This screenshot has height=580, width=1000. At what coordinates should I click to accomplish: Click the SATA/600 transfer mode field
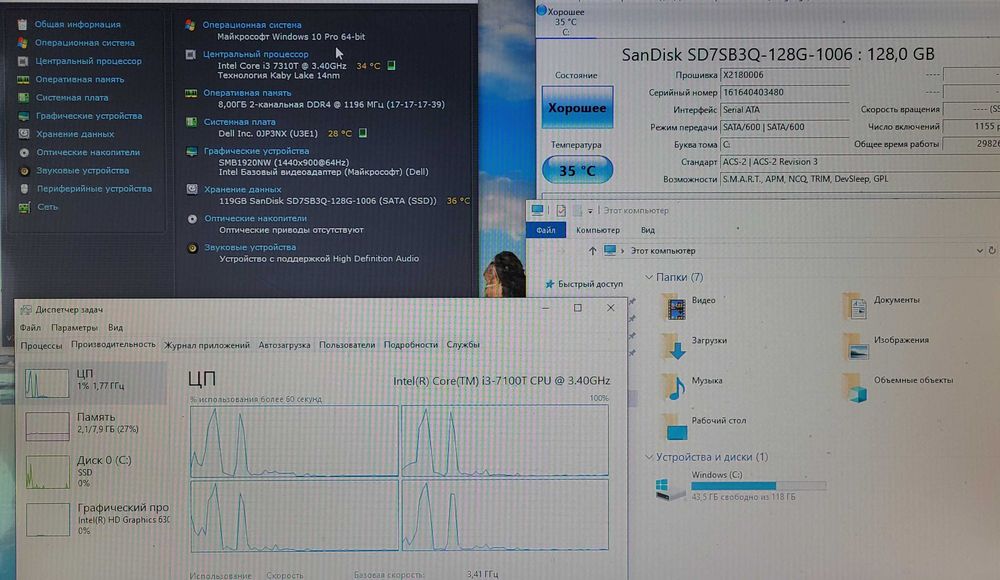coord(784,127)
